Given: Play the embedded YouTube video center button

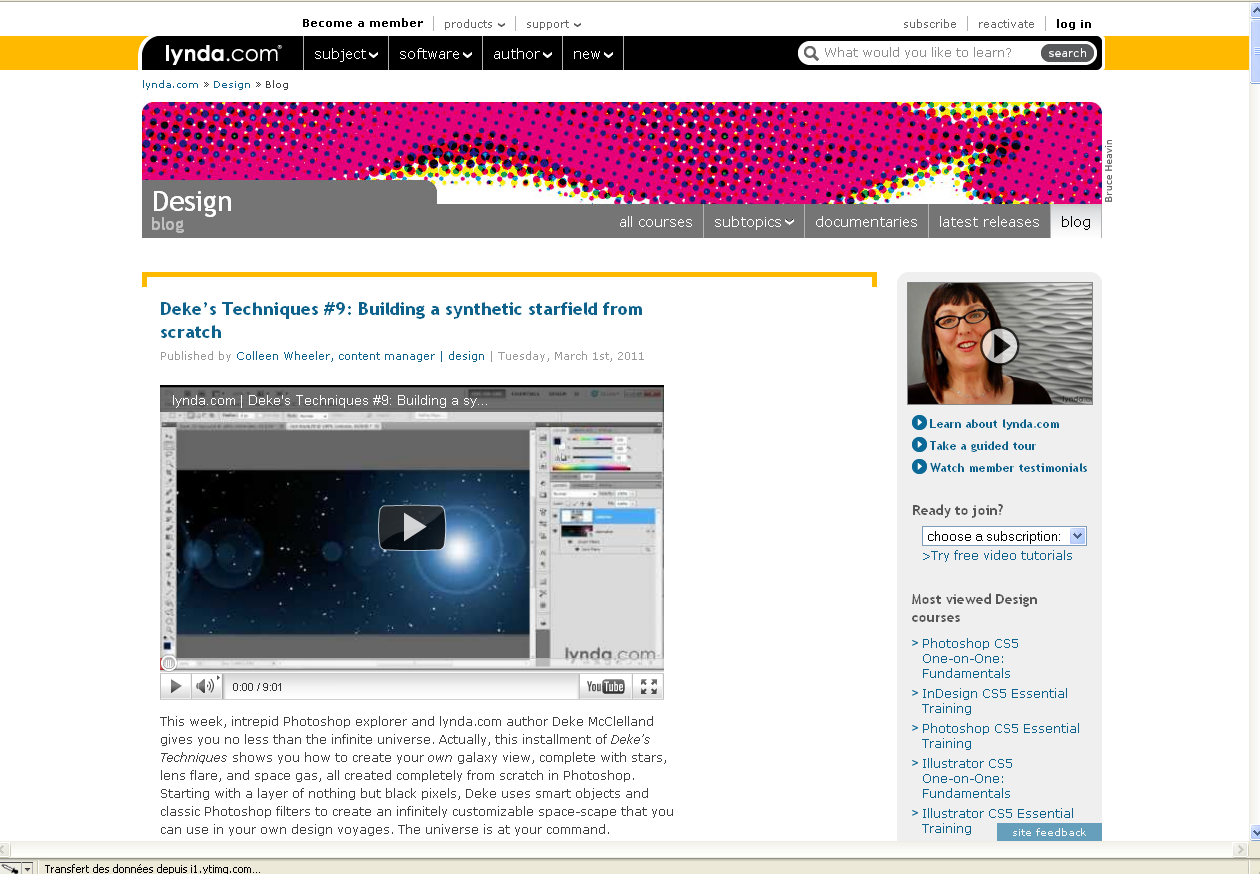Looking at the screenshot, I should [412, 527].
